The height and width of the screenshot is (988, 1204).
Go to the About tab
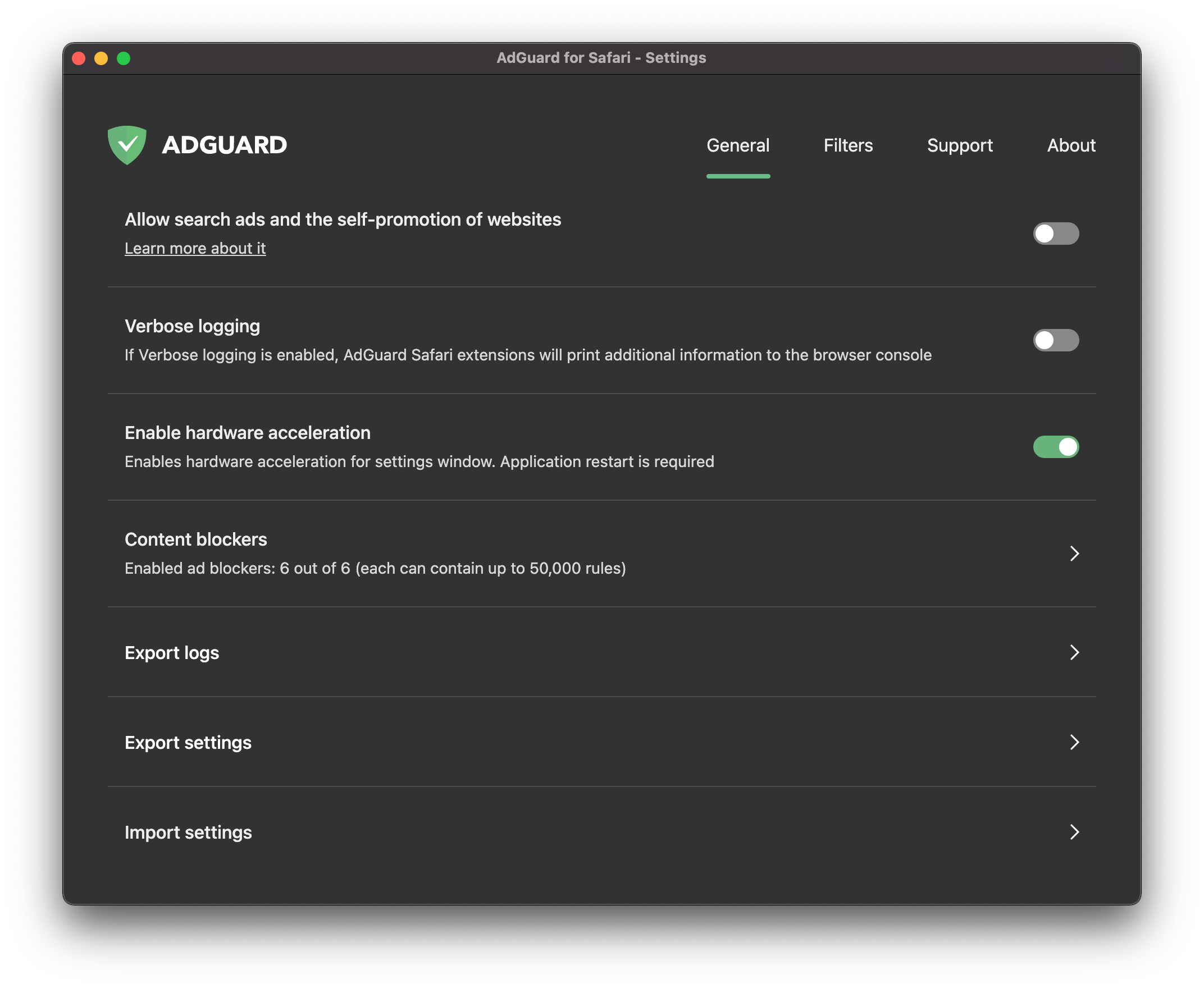click(x=1071, y=146)
